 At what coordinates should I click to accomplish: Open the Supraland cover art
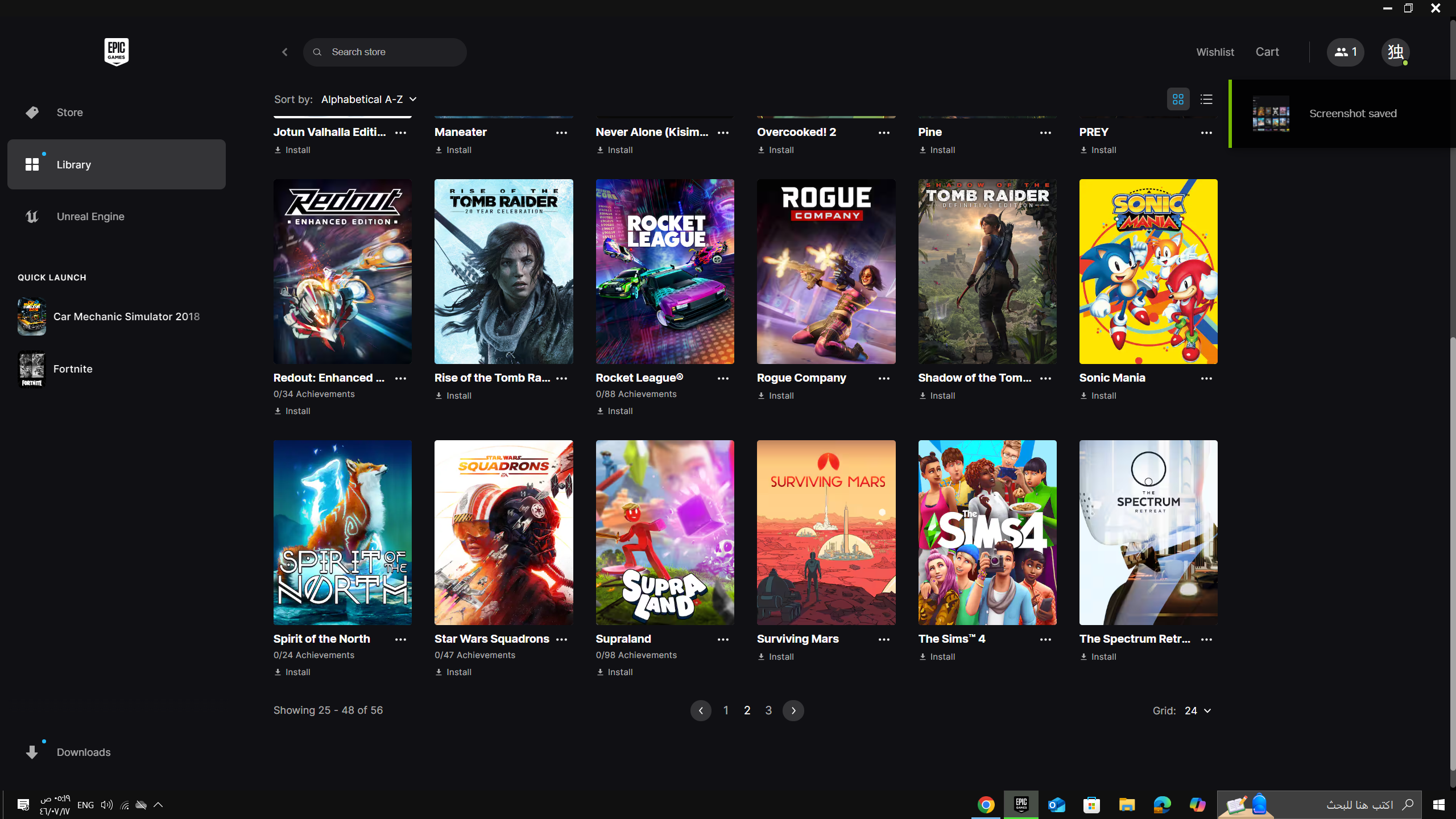coord(665,532)
